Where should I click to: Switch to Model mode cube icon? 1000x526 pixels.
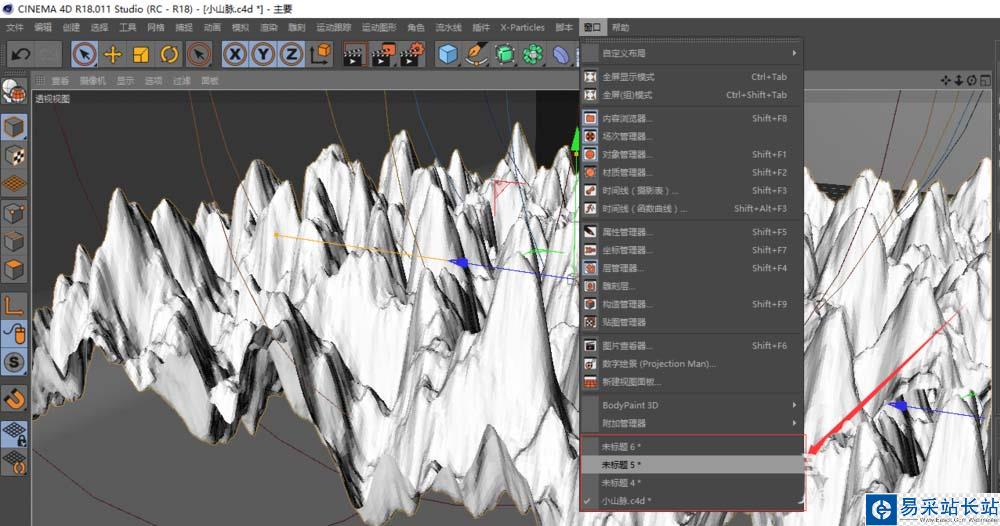click(x=14, y=128)
